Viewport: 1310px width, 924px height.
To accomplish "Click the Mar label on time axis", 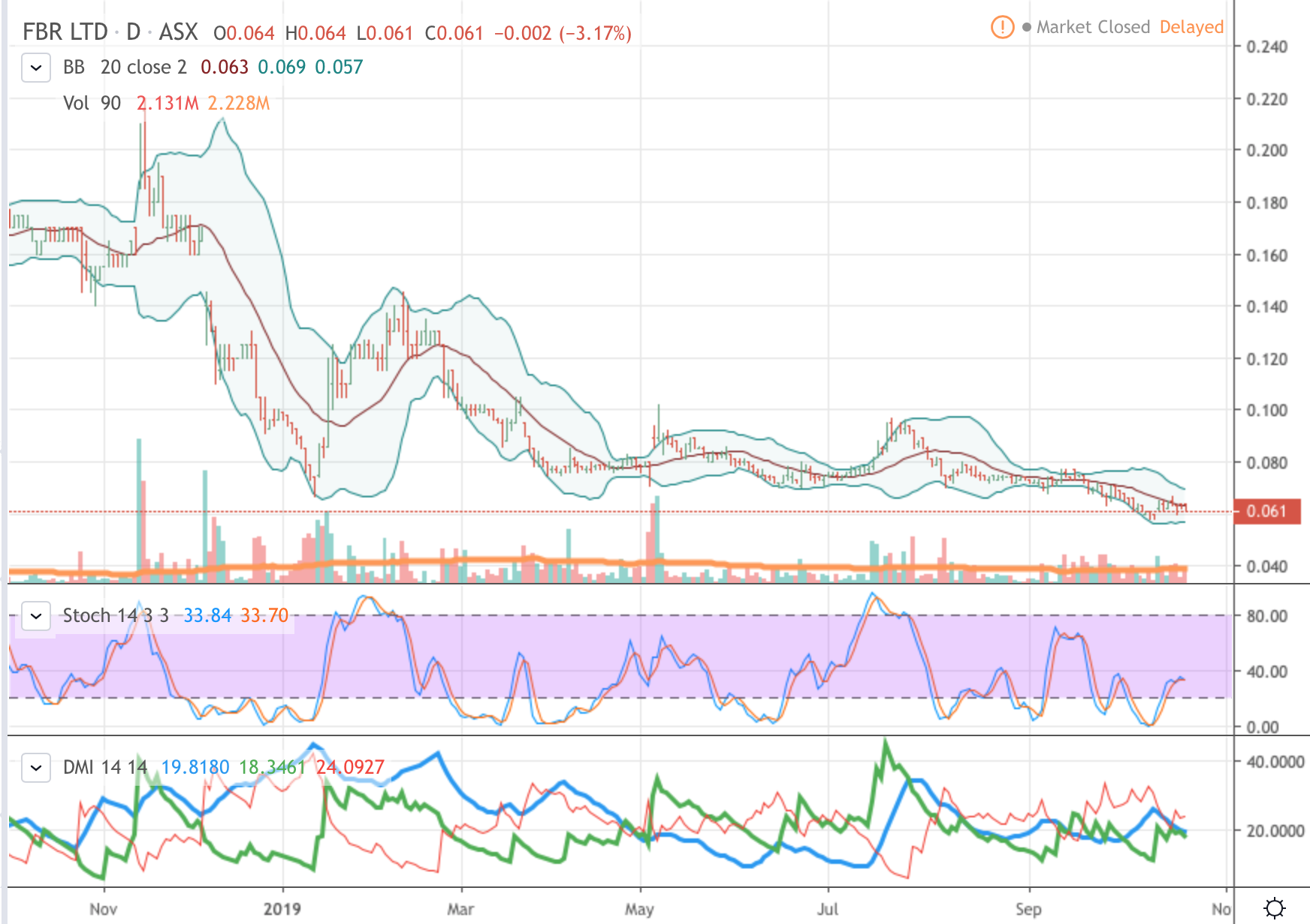I will 460,909.
